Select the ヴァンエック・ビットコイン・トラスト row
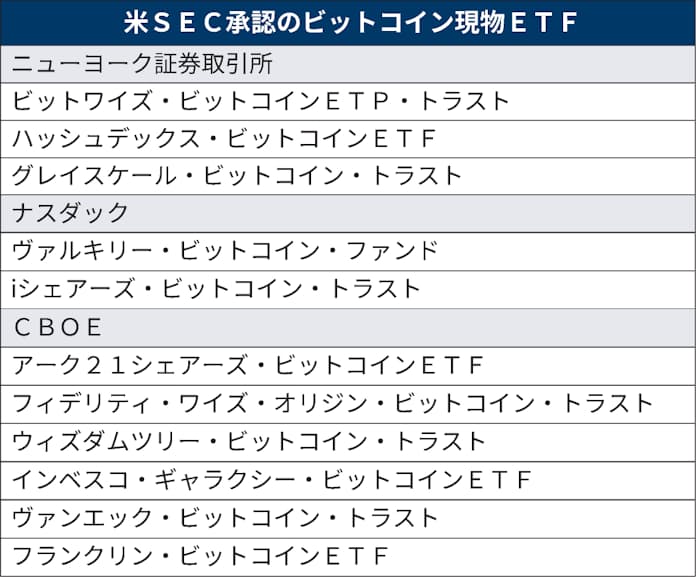Screen dimensions: 696x577 click(225, 518)
